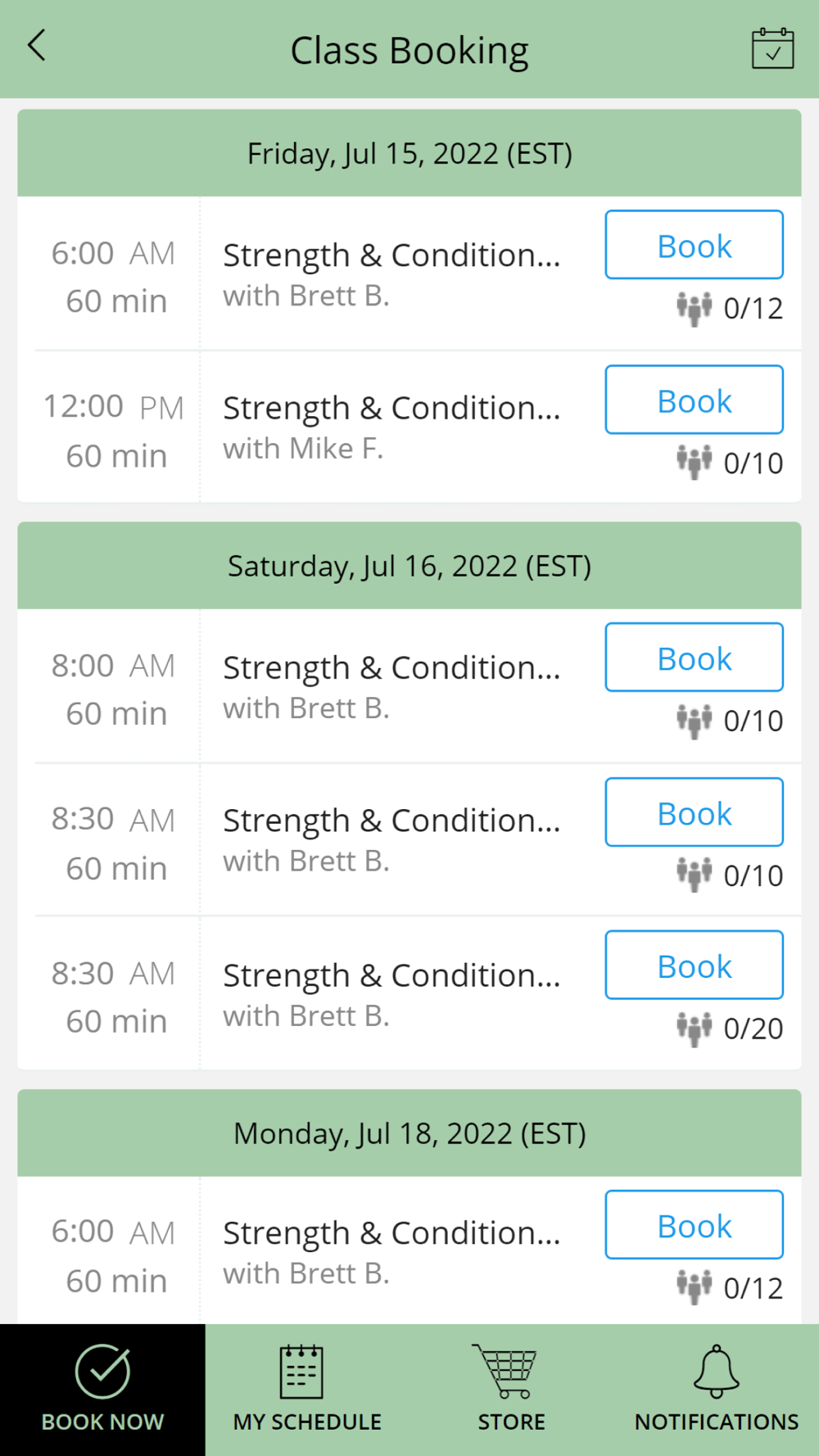Select the Friday, Jul 15, 2022 date header
Screen dimensions: 819x1456
pyautogui.click(x=409, y=154)
